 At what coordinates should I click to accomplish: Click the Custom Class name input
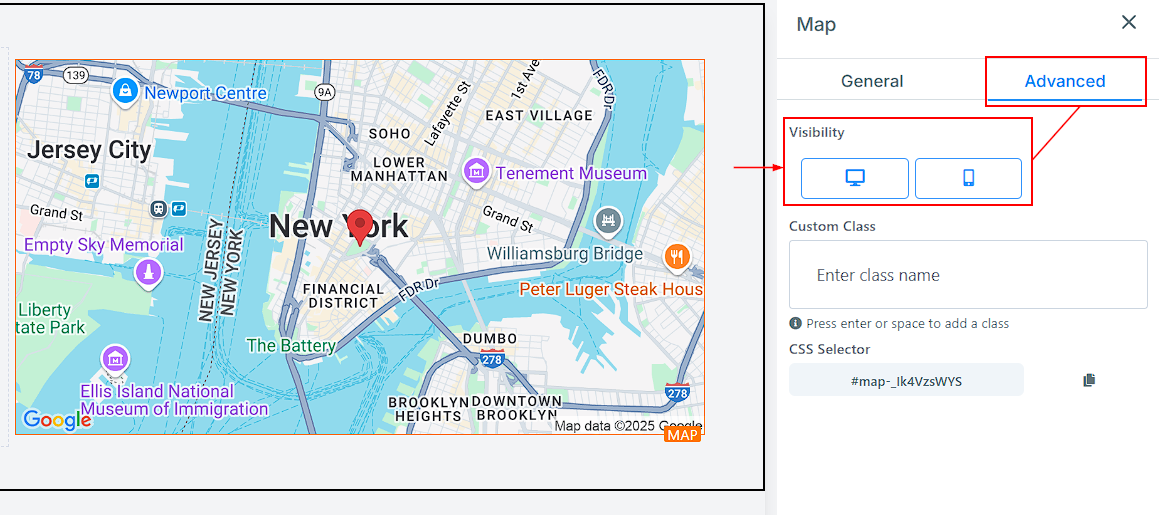[x=967, y=275]
